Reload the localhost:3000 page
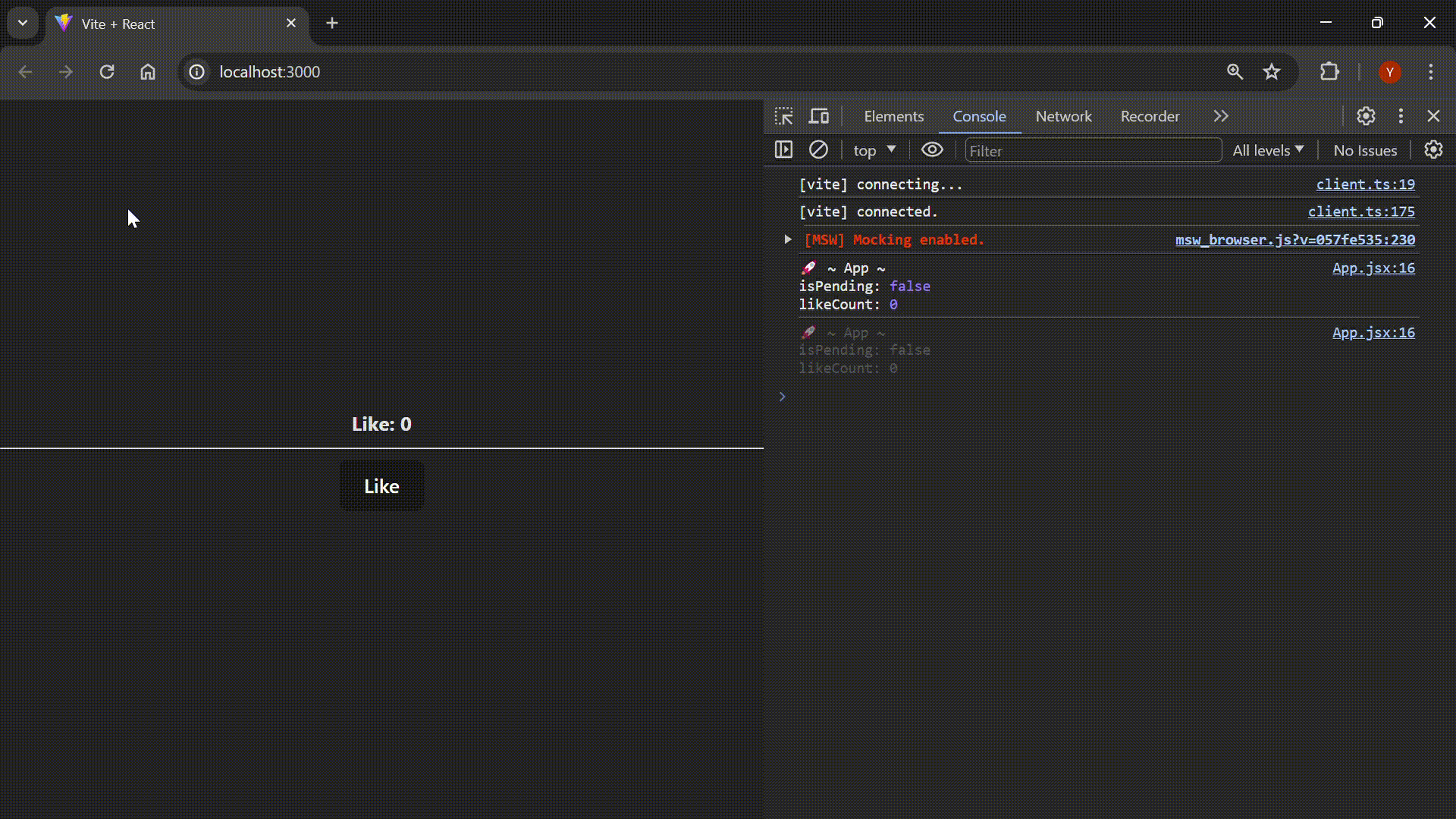This screenshot has width=1456, height=819. (107, 71)
